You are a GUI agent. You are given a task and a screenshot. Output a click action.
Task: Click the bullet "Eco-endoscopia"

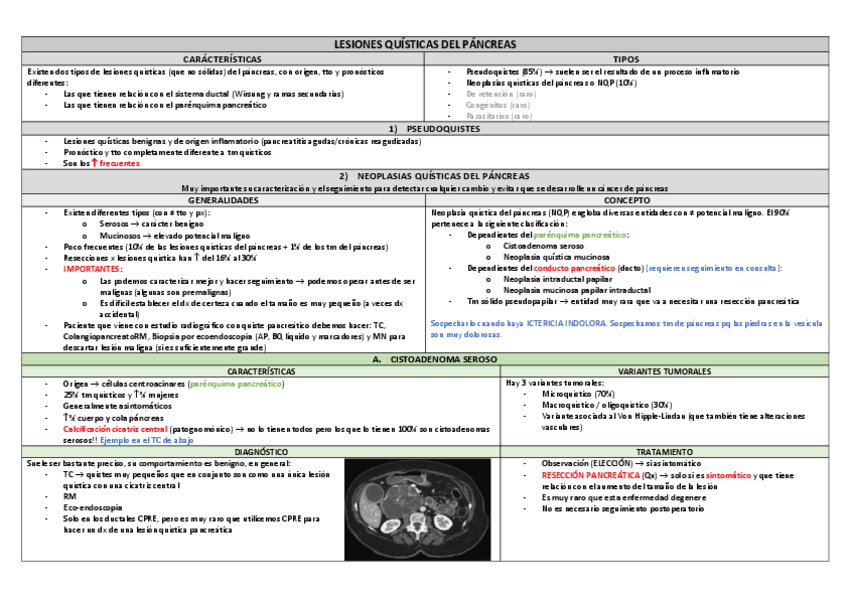tap(92, 508)
